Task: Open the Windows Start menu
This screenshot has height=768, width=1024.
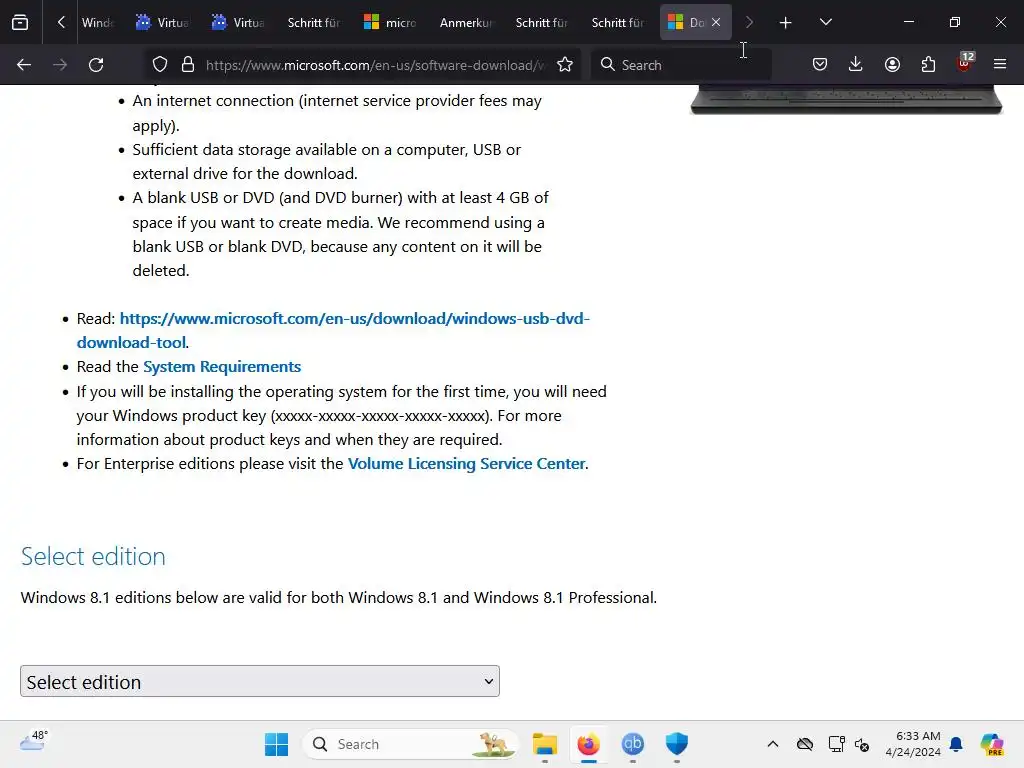Action: click(x=276, y=744)
